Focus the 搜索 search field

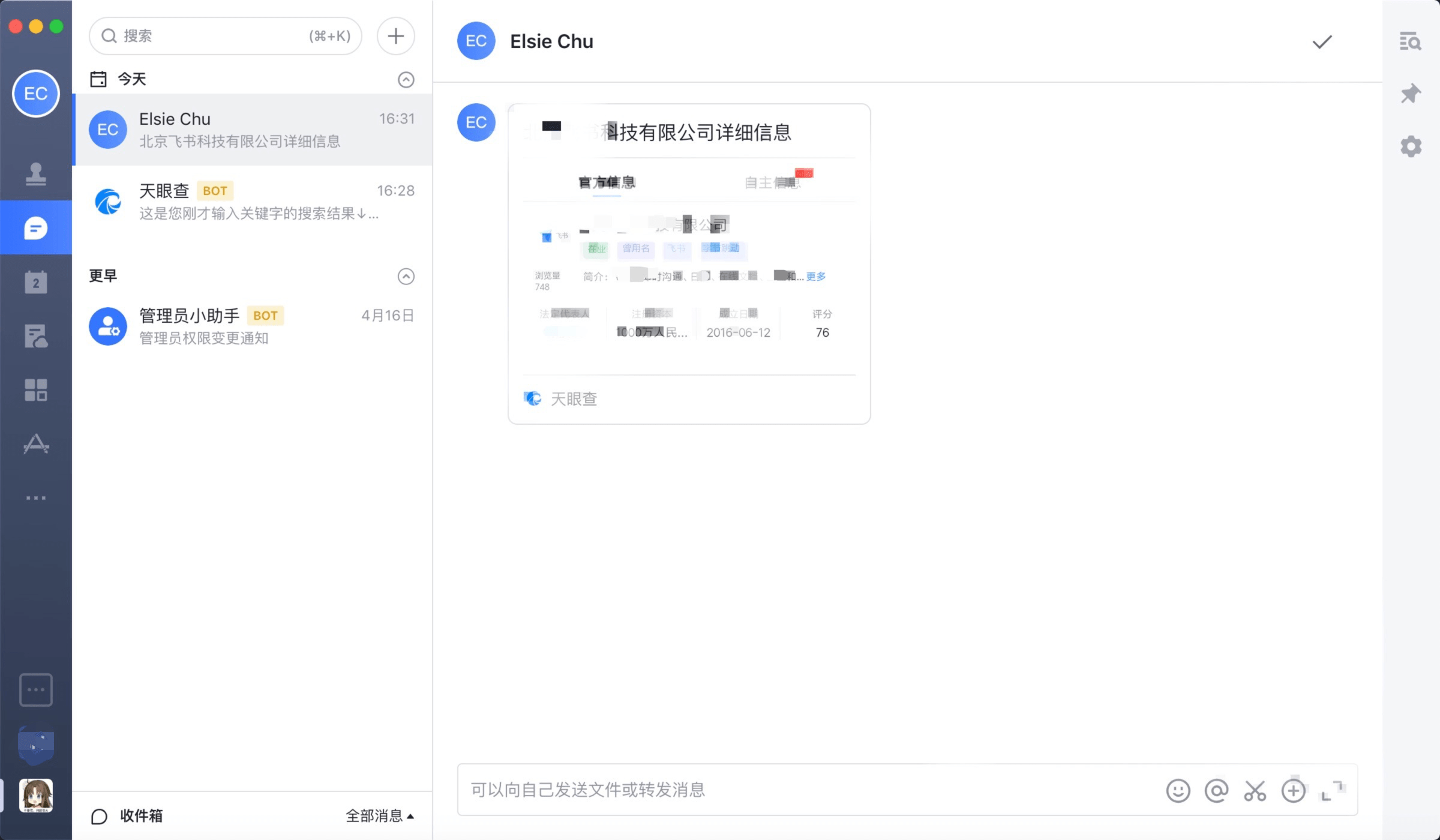pos(226,36)
